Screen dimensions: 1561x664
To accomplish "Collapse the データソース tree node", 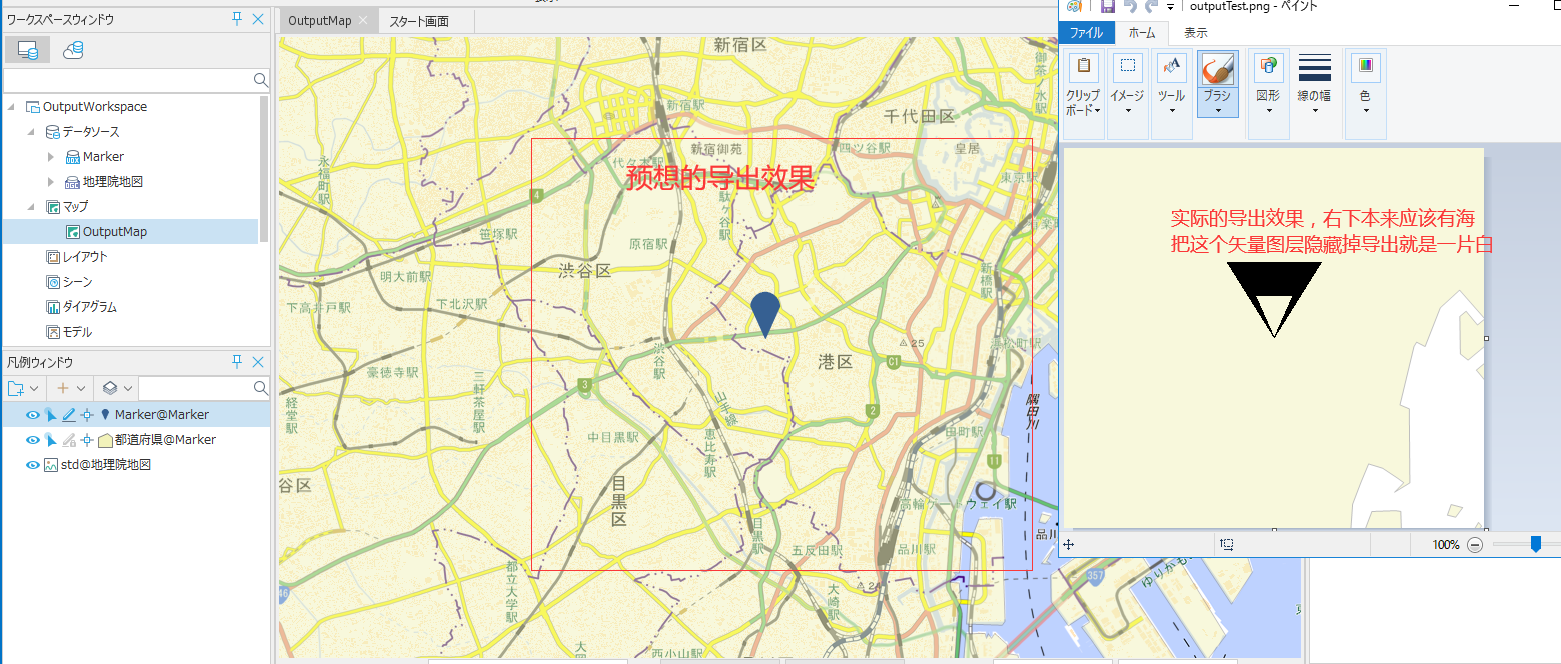I will tap(31, 132).
